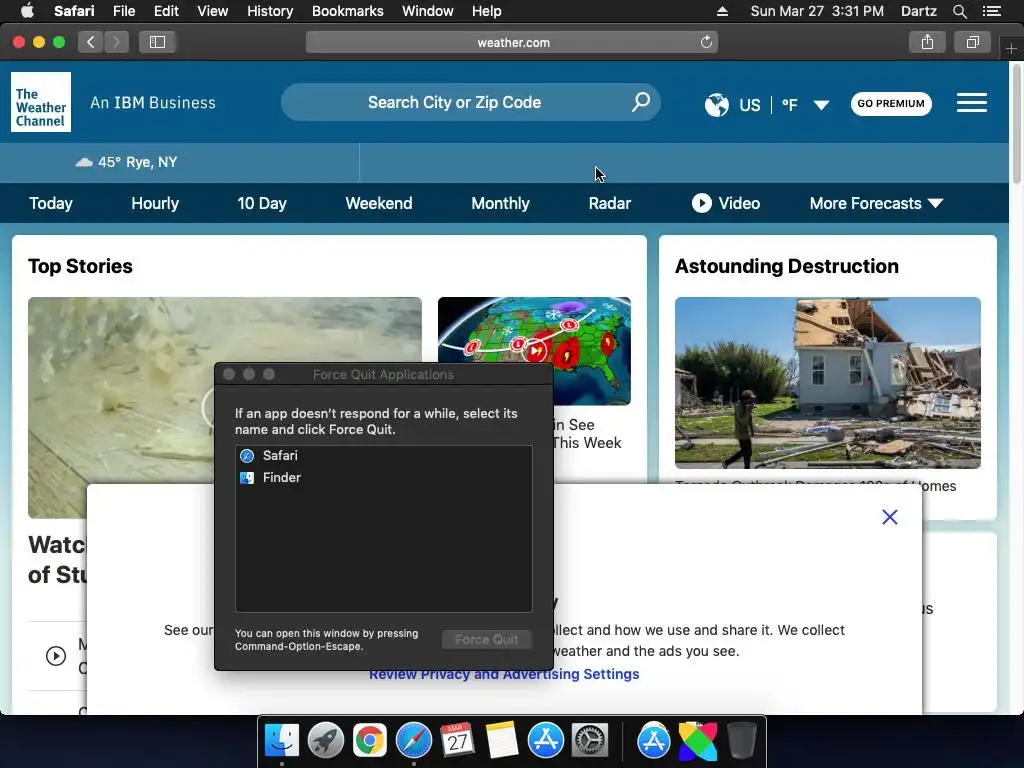Image resolution: width=1024 pixels, height=768 pixels.
Task: Click The Weather Channel logo
Action: 40,102
